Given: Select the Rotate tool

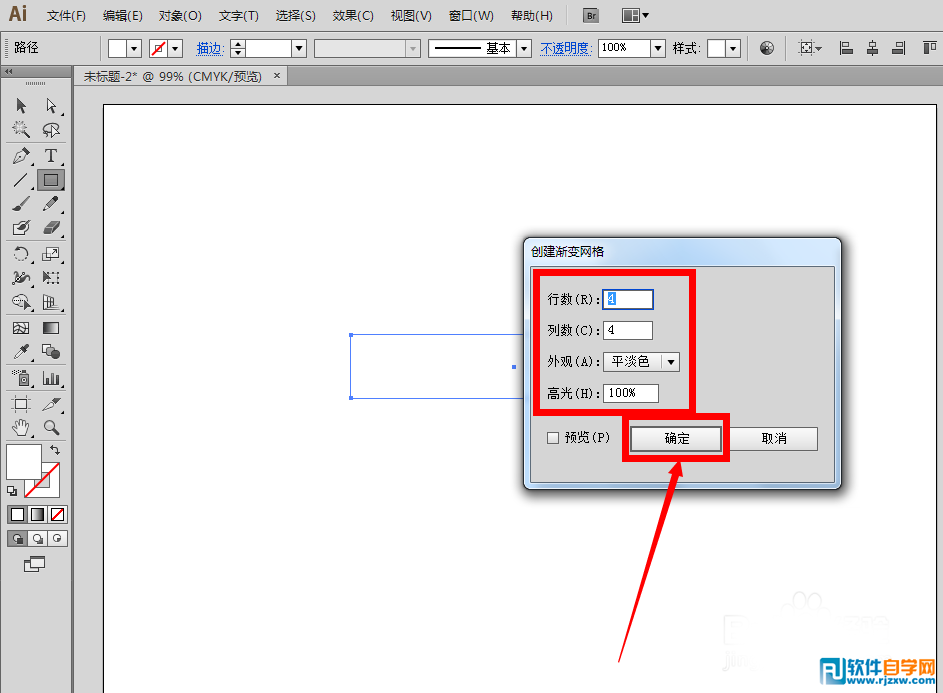Looking at the screenshot, I should click(x=21, y=254).
